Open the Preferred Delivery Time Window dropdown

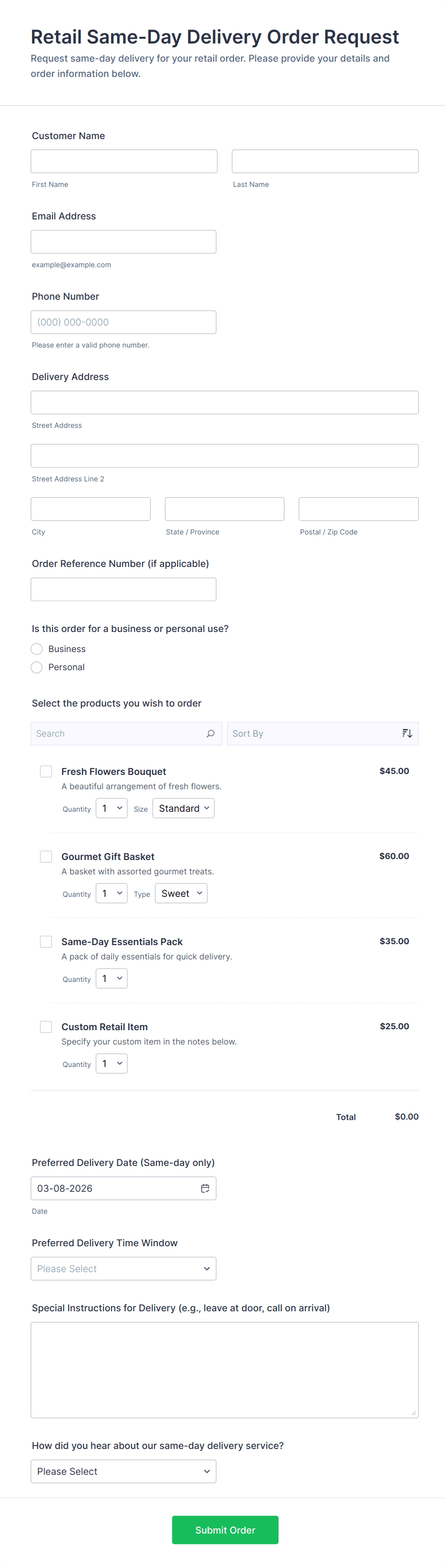click(123, 1269)
